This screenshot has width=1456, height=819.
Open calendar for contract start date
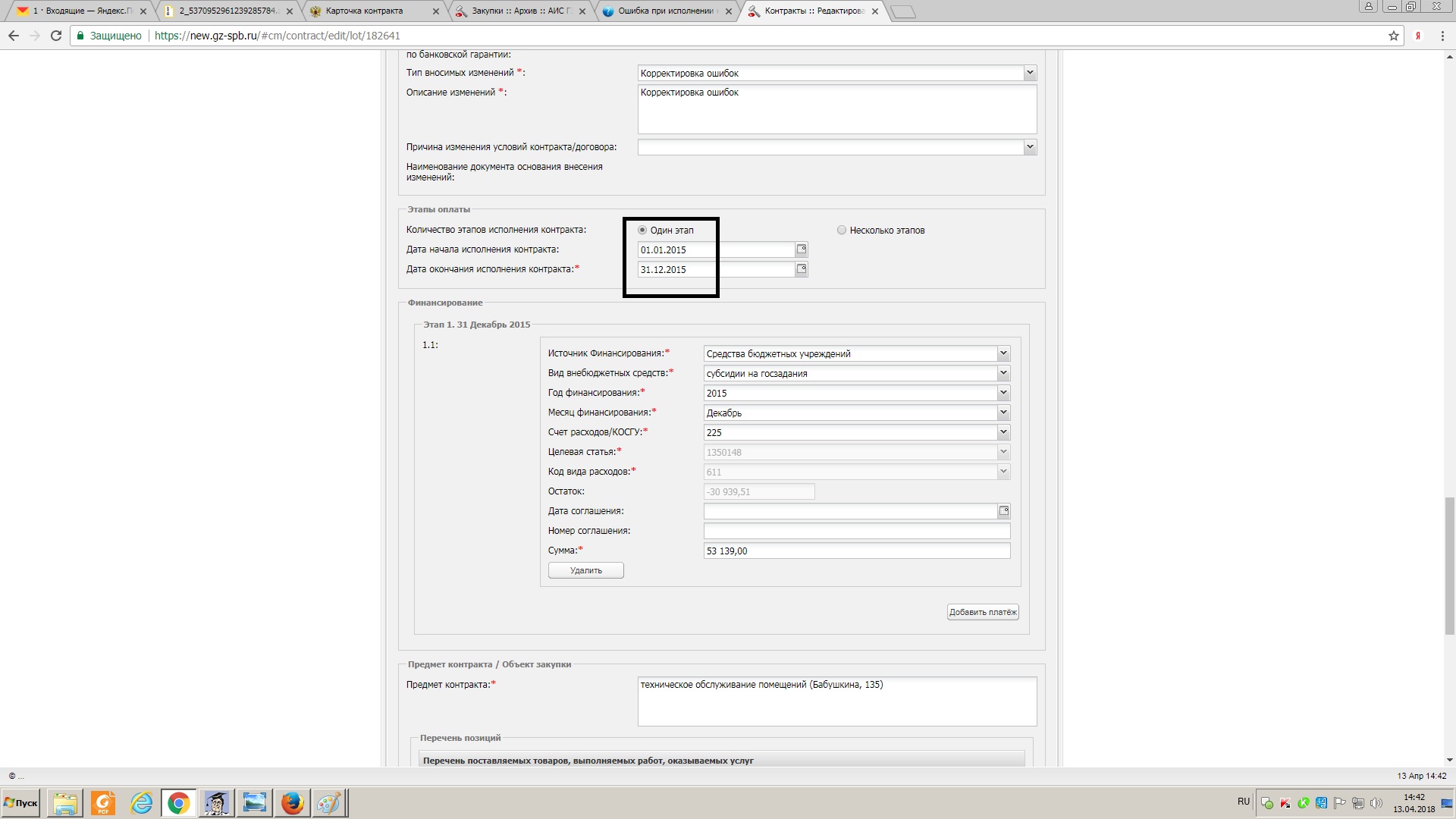tap(802, 249)
